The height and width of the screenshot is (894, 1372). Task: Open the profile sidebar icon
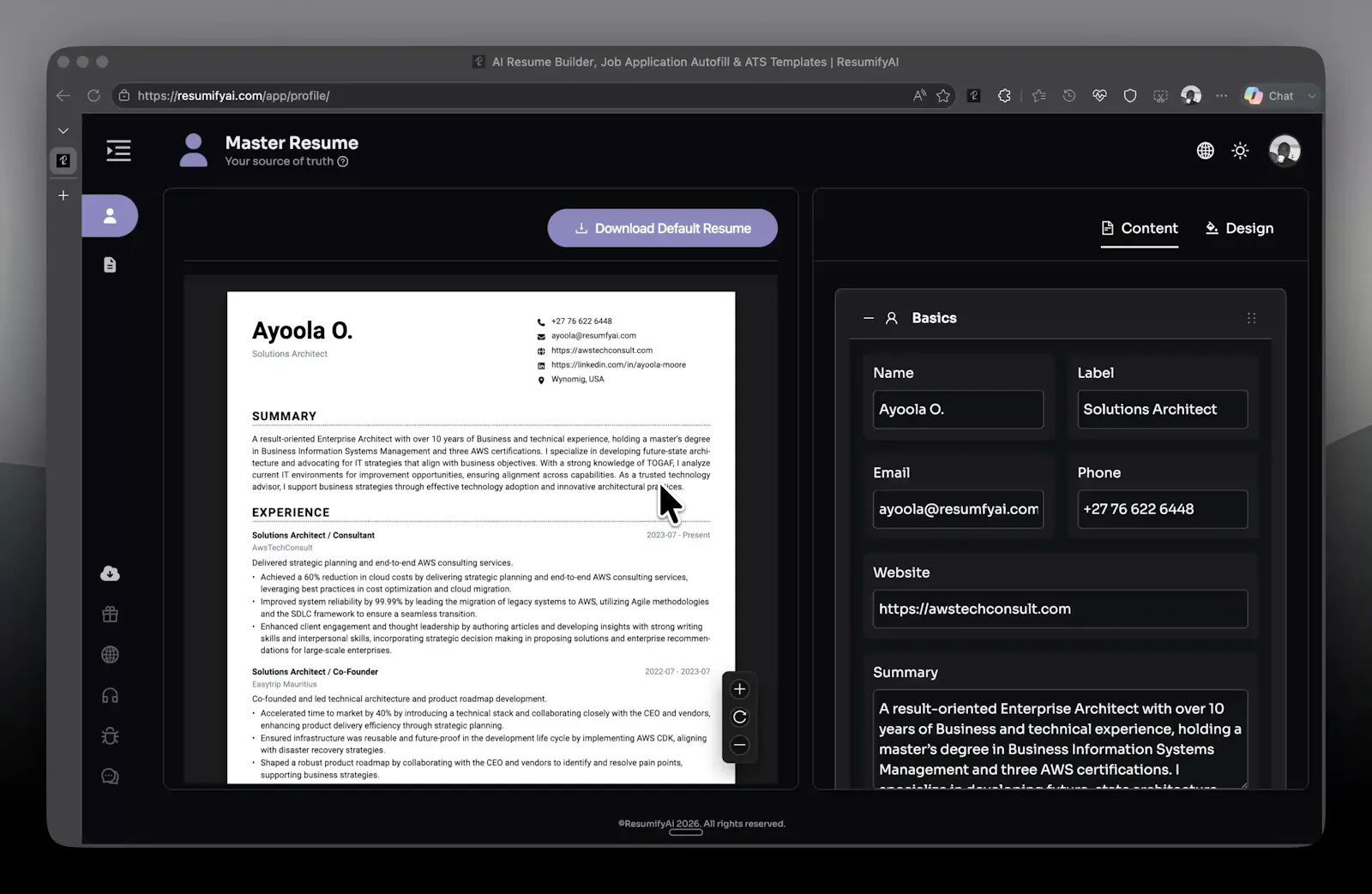[x=110, y=216]
